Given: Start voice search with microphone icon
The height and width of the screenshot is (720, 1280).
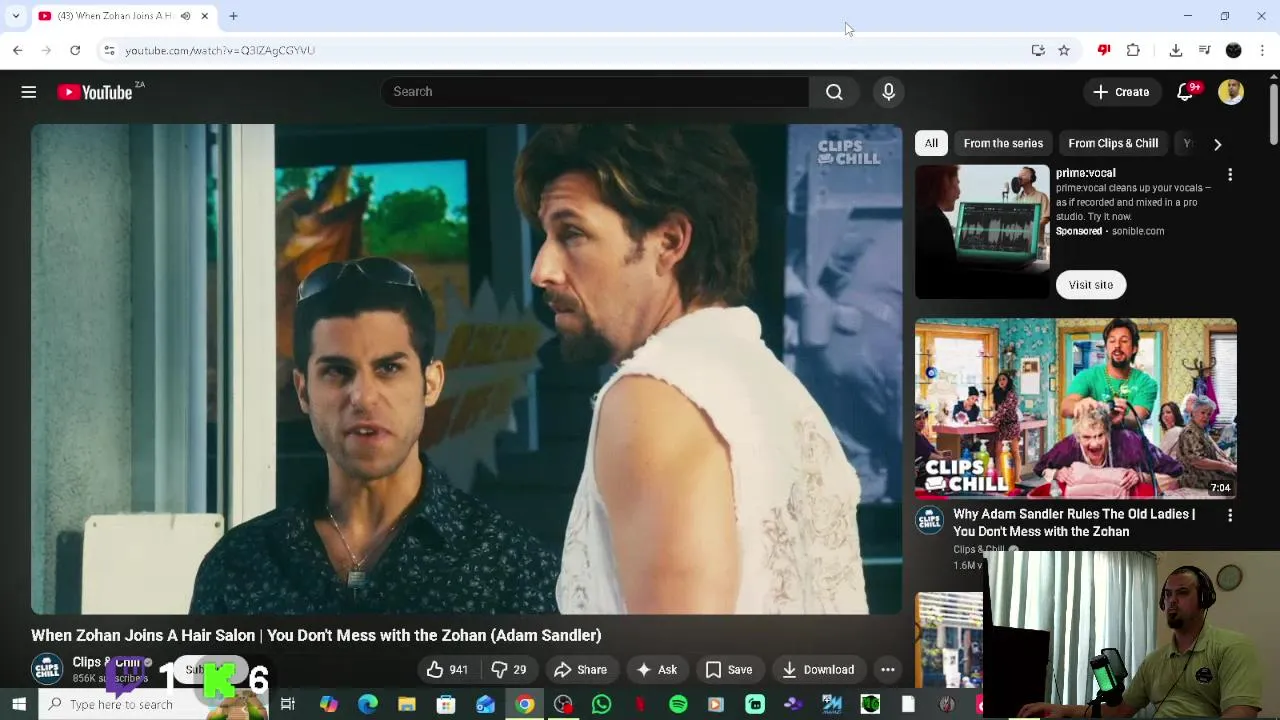Looking at the screenshot, I should [888, 92].
